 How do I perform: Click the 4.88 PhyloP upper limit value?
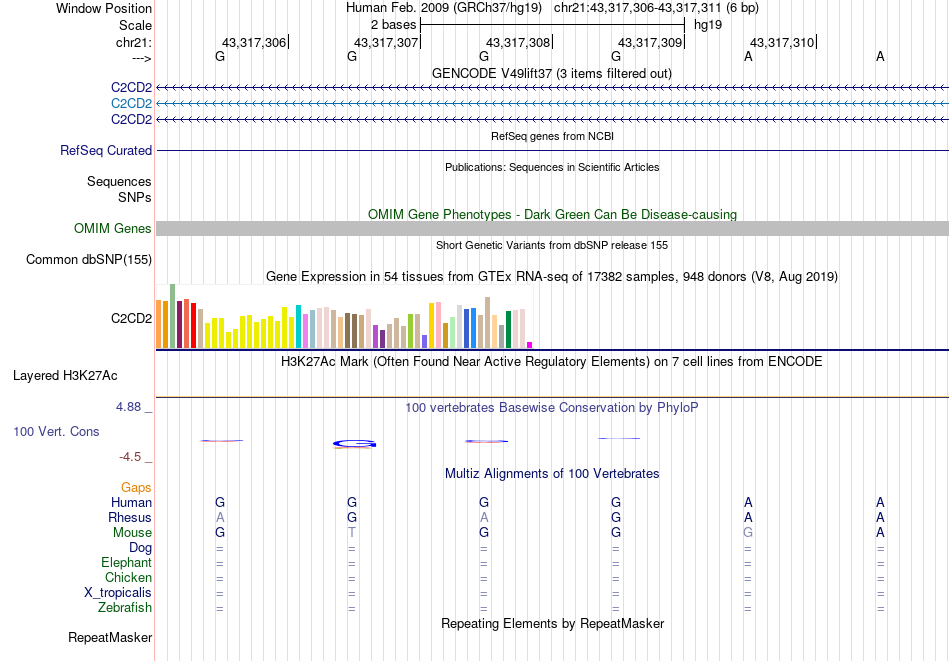(128, 407)
